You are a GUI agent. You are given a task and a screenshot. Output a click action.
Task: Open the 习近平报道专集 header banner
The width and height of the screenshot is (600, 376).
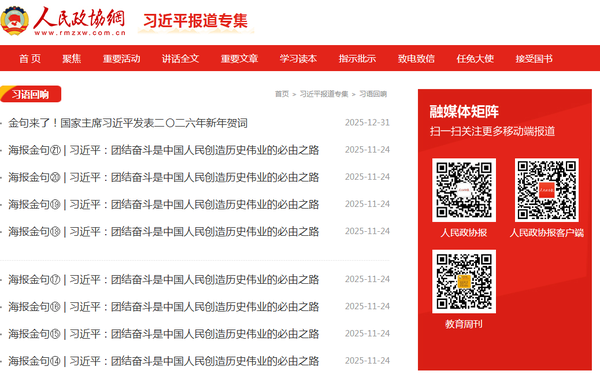[x=196, y=21]
